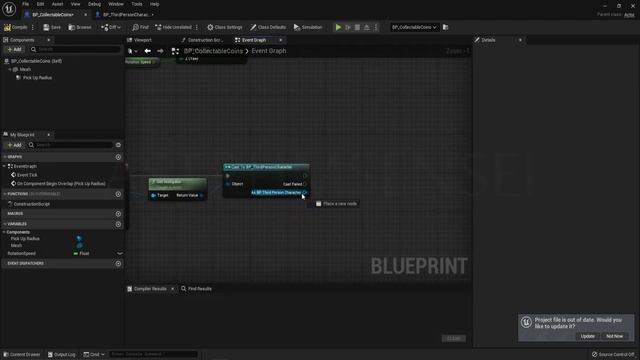Screen dimensions: 640x360
Task: Add new function with plus icon
Action: (x=118, y=194)
